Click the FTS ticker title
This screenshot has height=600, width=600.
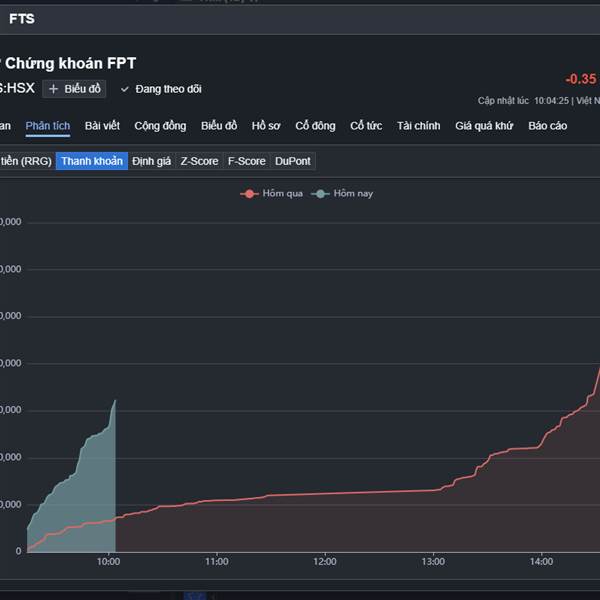coord(21,18)
